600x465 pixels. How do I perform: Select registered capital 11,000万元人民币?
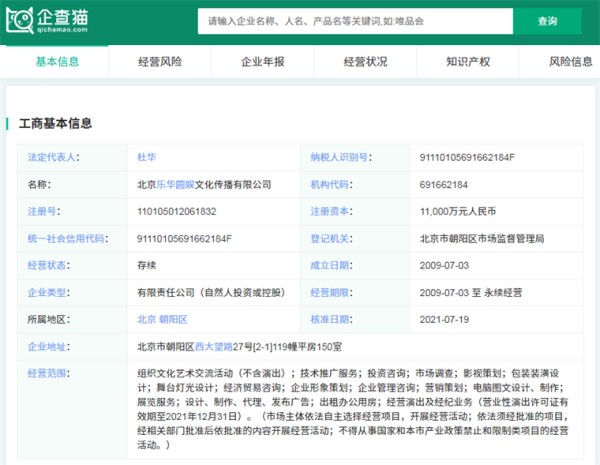458,211
